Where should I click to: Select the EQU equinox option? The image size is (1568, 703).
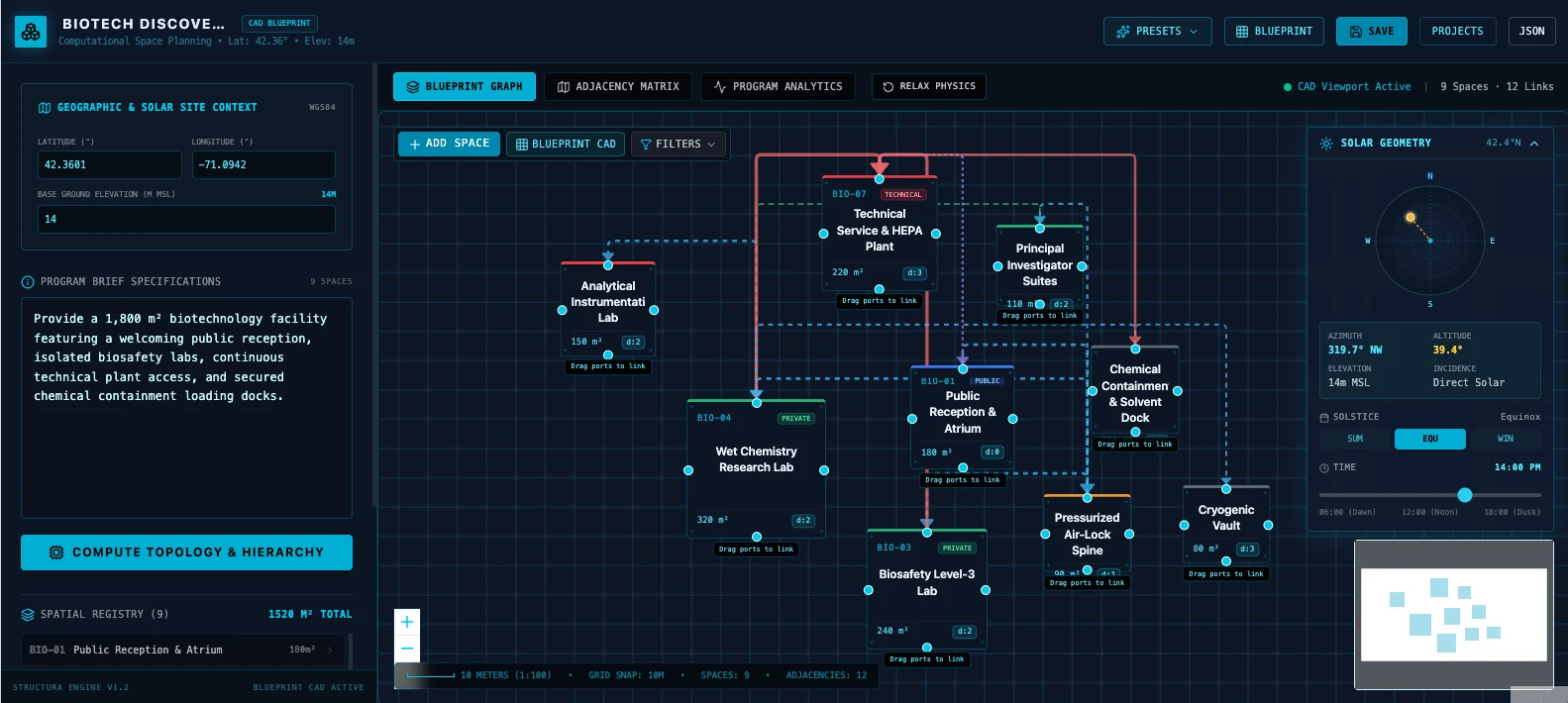(1430, 439)
